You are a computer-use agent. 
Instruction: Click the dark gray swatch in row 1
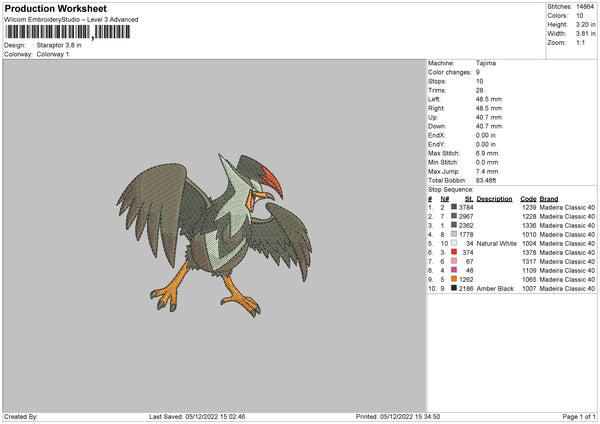[454, 207]
